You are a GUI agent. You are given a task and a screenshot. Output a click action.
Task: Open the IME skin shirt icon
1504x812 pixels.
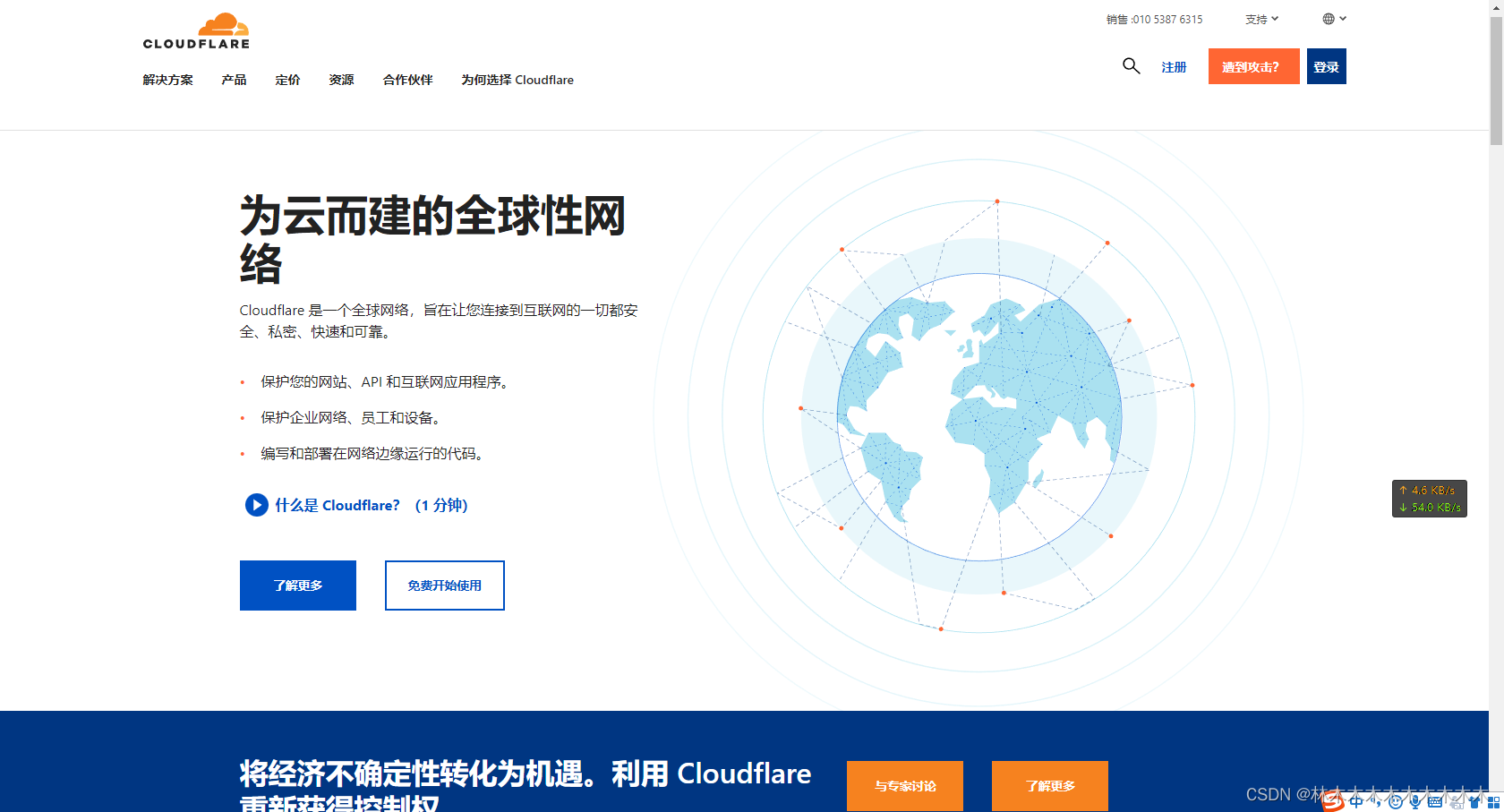tap(1474, 801)
